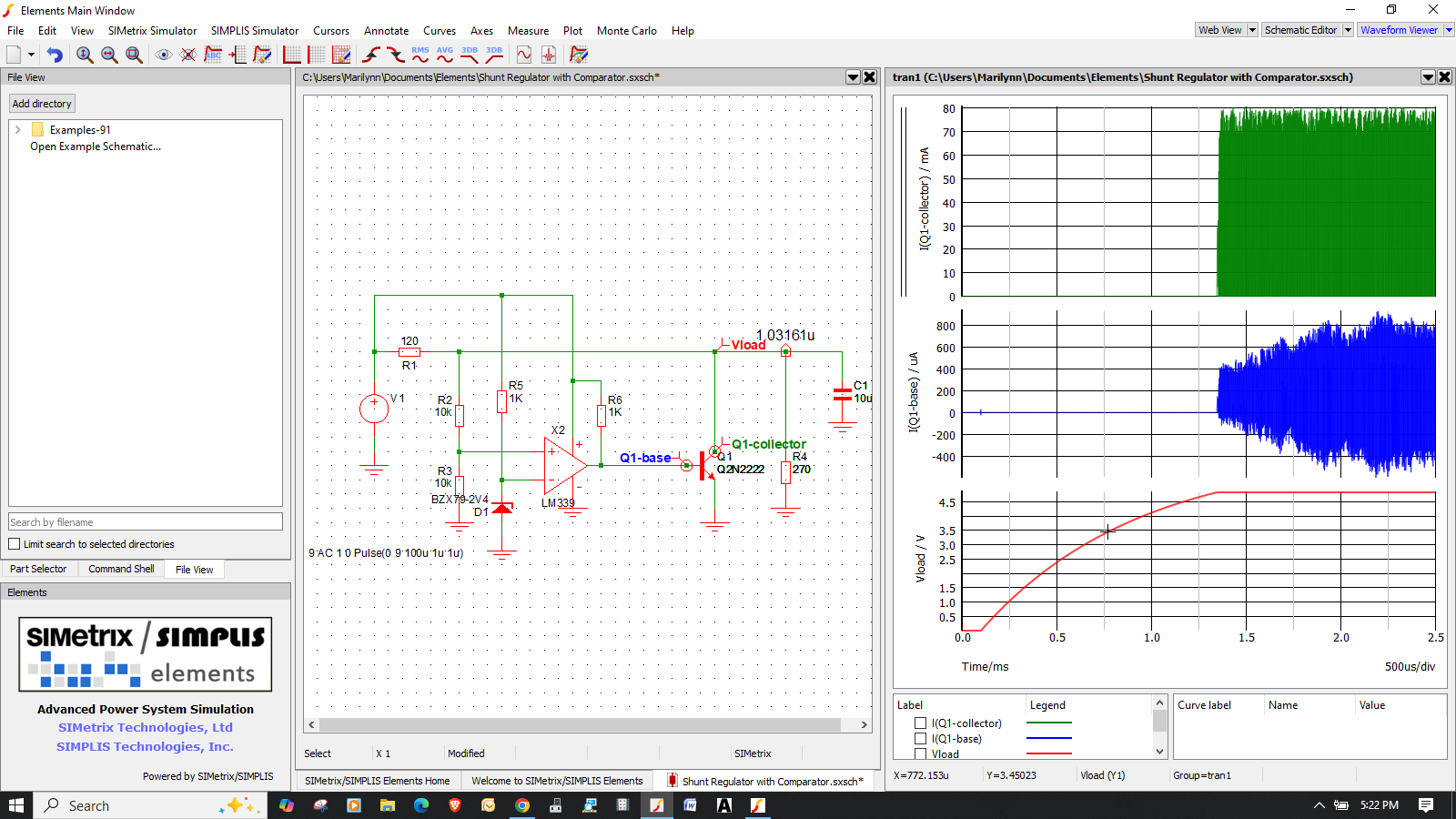Tick the I(Q1-collector) curve checkbox
The width and height of the screenshot is (1456, 819).
[920, 723]
